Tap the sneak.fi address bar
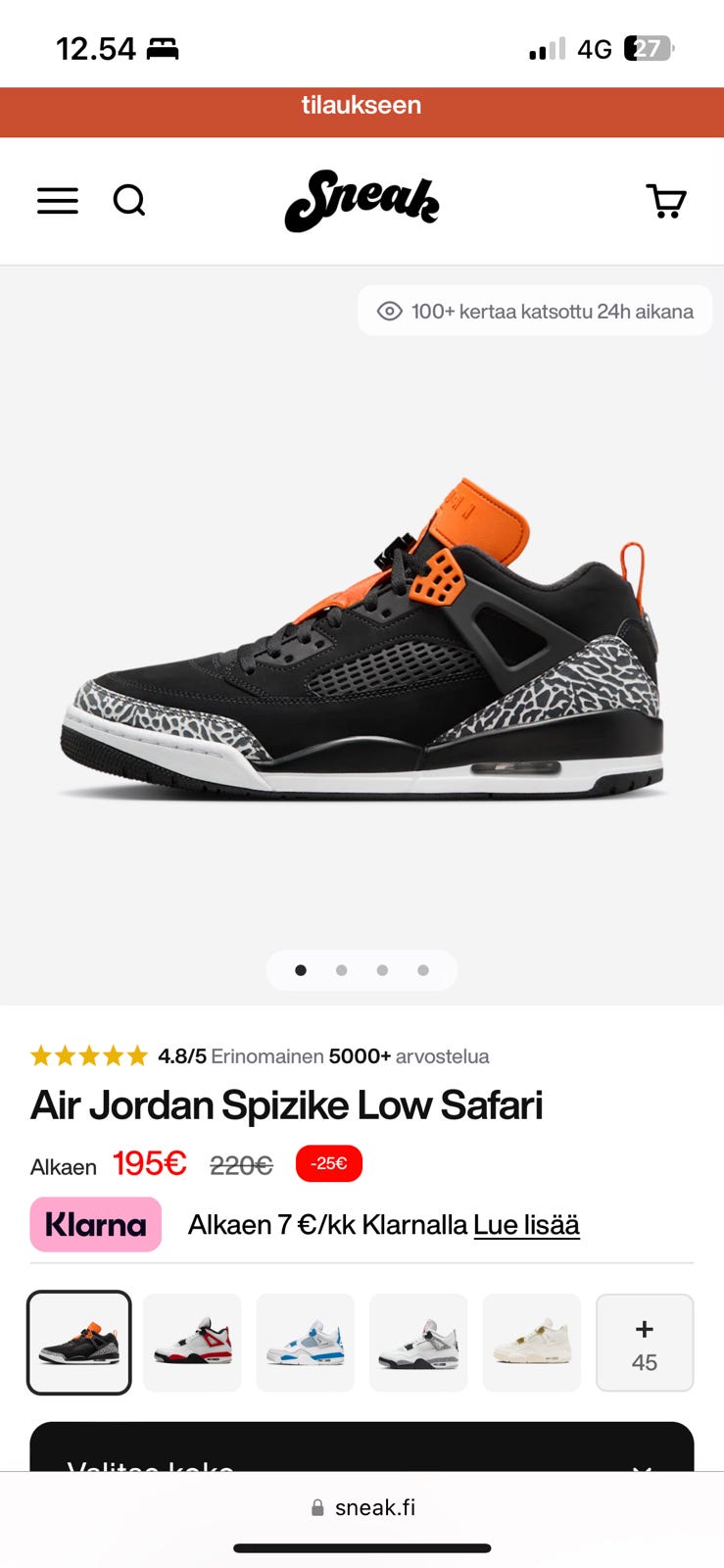Image resolution: width=724 pixels, height=1568 pixels. pyautogui.click(x=362, y=1507)
